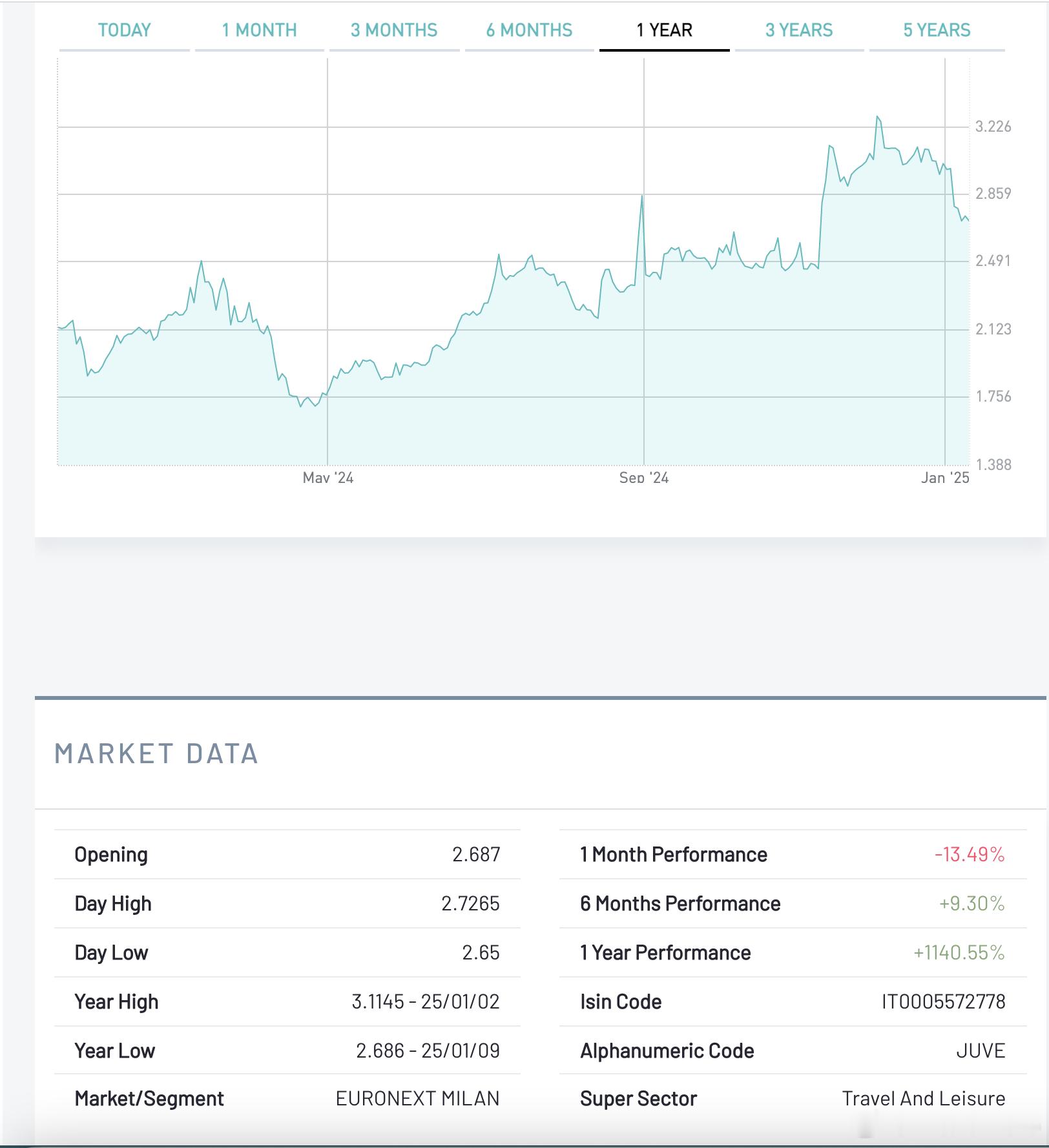
Task: Click the Market/Segment label
Action: click(x=149, y=1098)
